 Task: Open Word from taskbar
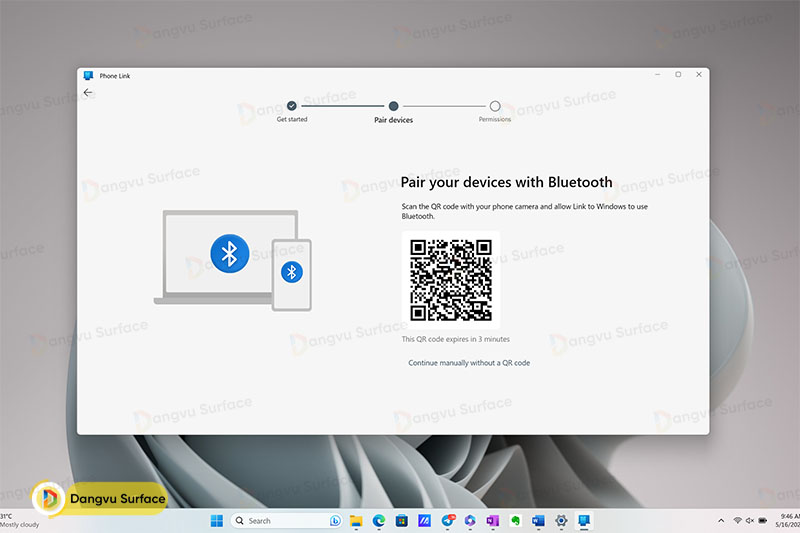538,521
